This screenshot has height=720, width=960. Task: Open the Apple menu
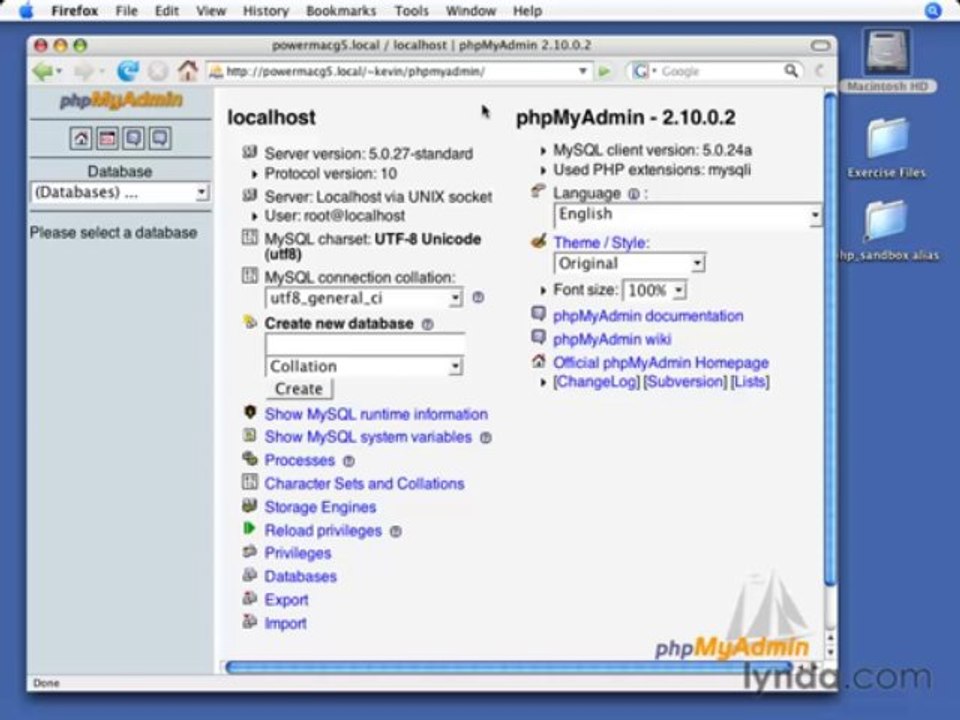pos(26,10)
